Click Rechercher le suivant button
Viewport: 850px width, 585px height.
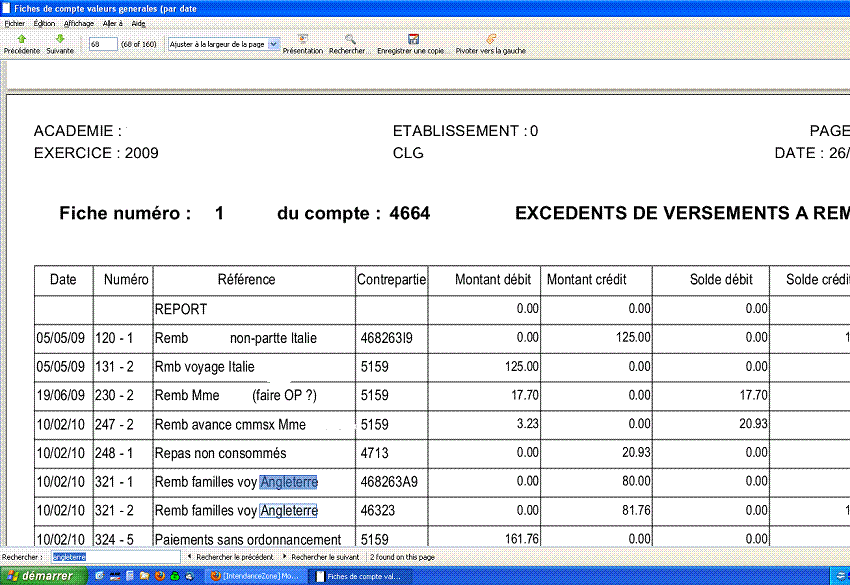point(324,556)
